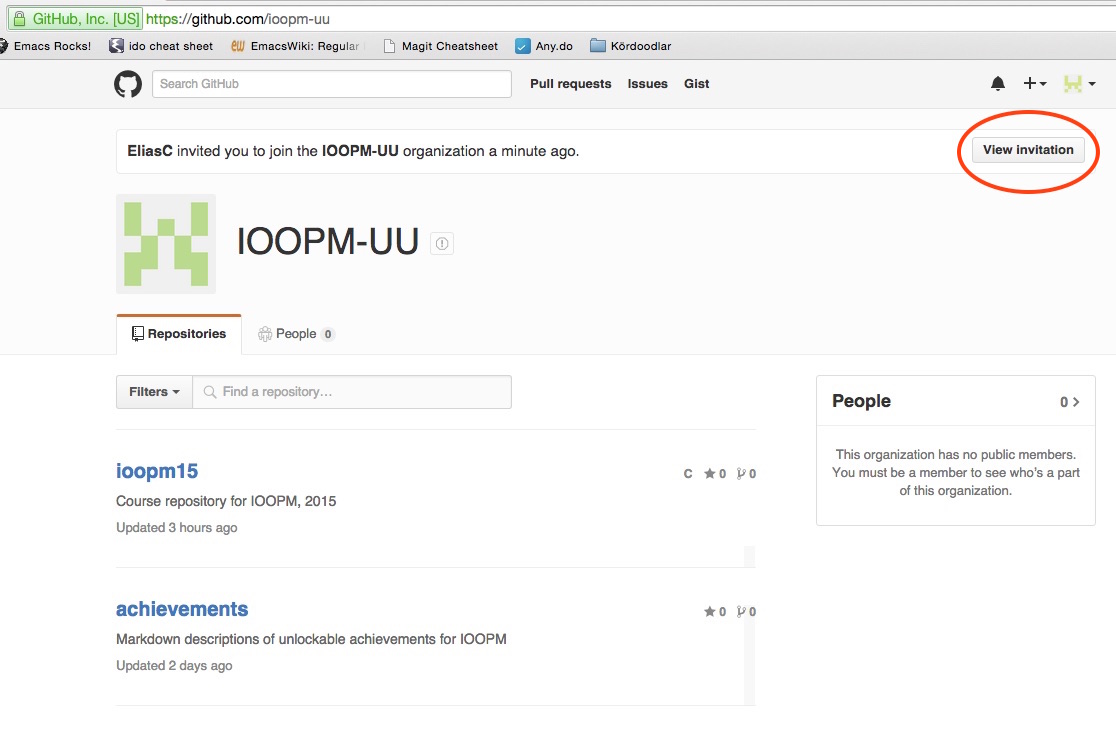Click the IOOPM-UU name in the invitation banner
The image size is (1116, 752).
pos(360,151)
